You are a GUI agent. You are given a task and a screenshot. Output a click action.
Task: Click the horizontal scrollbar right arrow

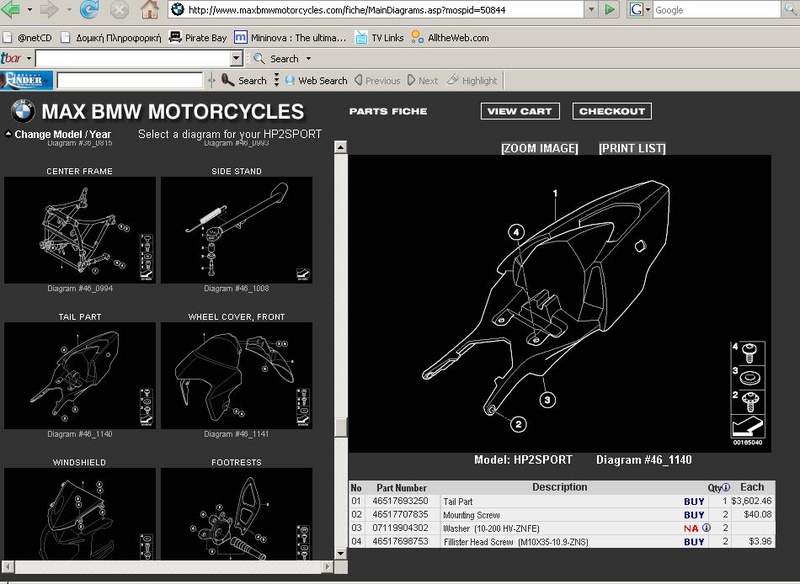[328, 566]
